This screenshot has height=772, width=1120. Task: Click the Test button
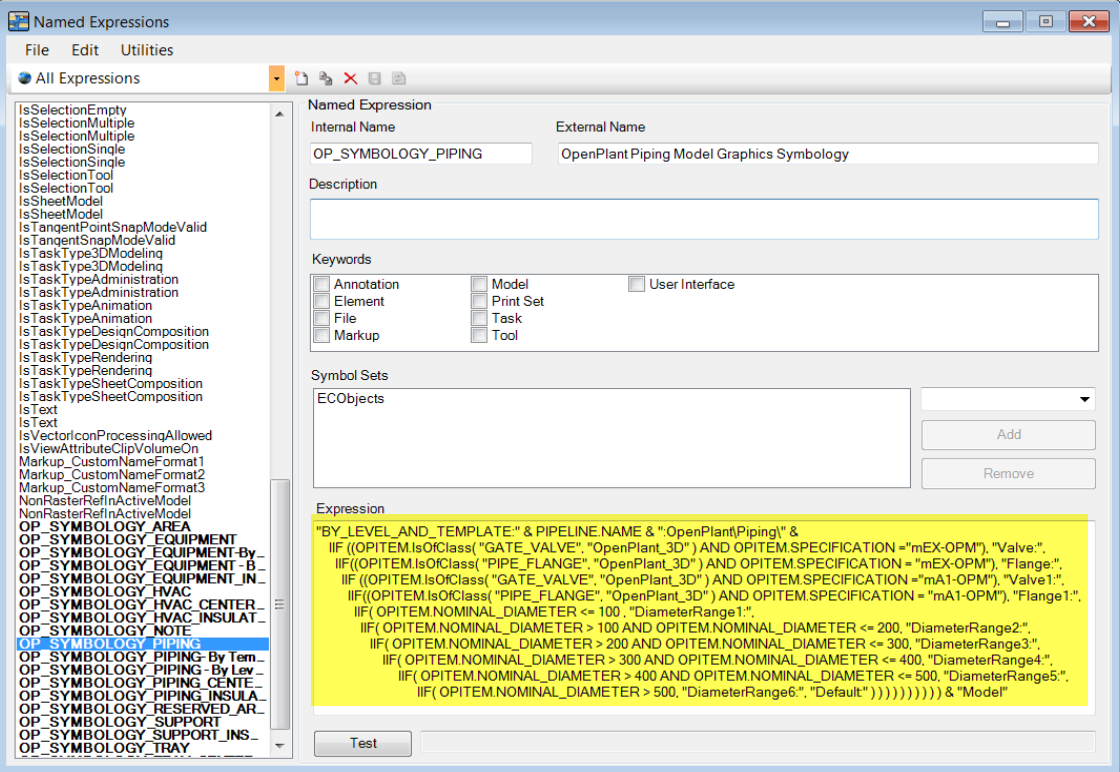[363, 743]
